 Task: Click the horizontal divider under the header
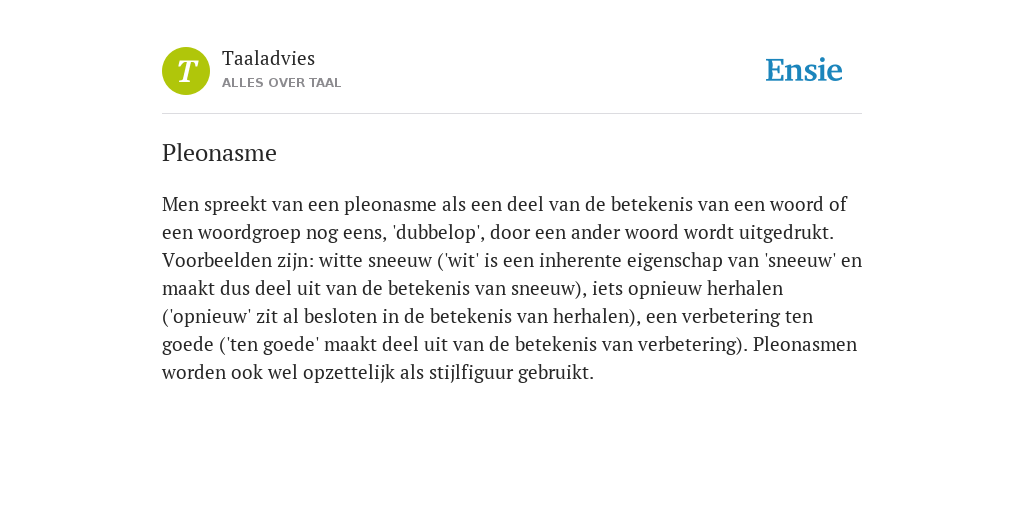(512, 114)
